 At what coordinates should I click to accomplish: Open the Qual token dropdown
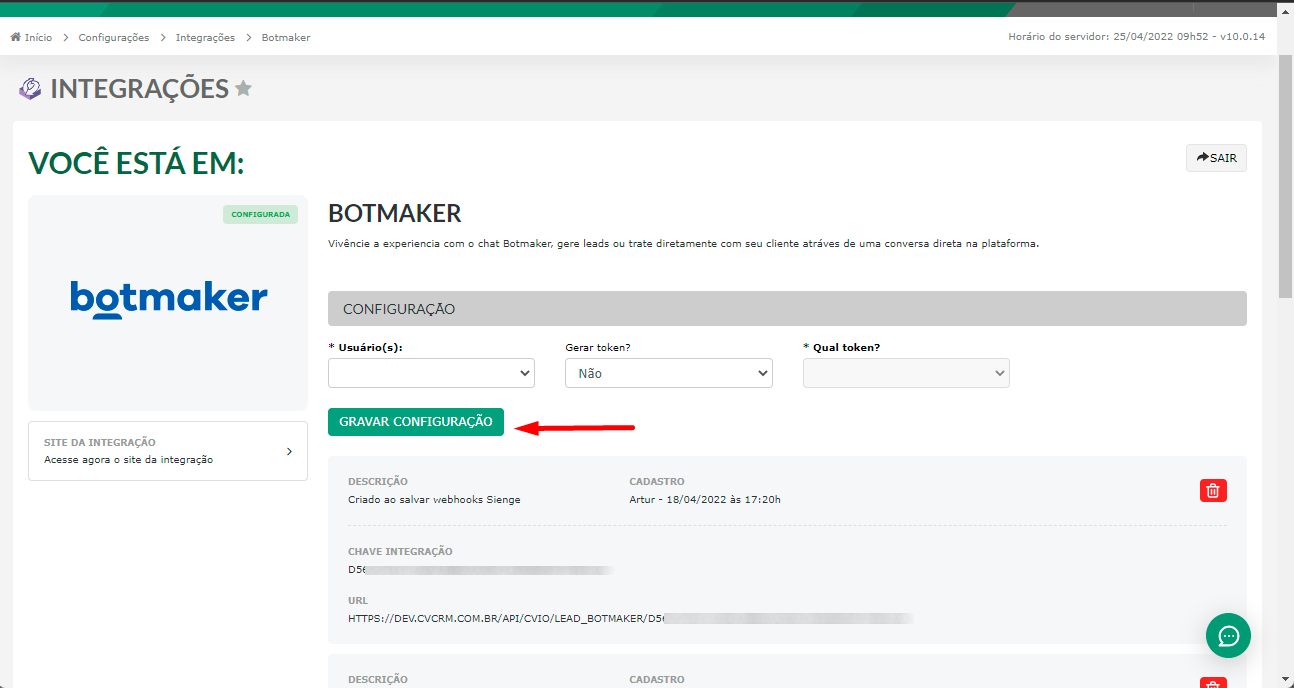pos(906,373)
